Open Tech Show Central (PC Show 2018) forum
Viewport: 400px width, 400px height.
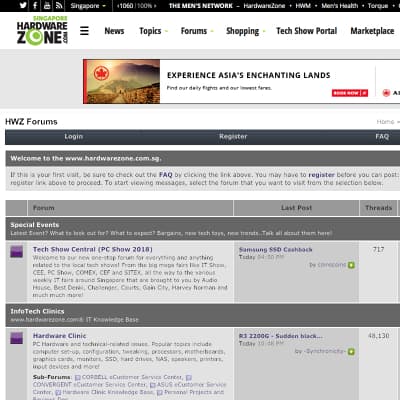point(93,249)
